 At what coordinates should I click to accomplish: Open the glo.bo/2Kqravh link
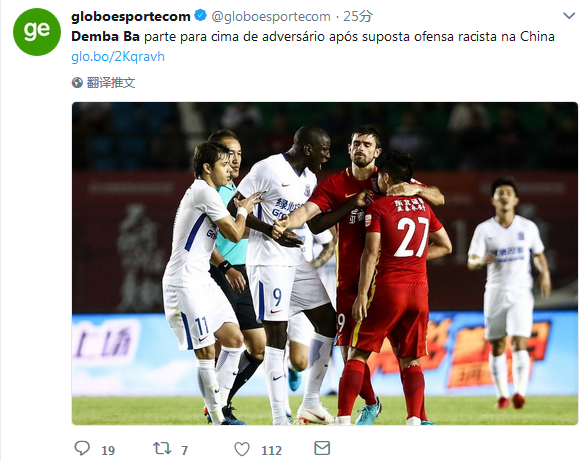tap(118, 56)
